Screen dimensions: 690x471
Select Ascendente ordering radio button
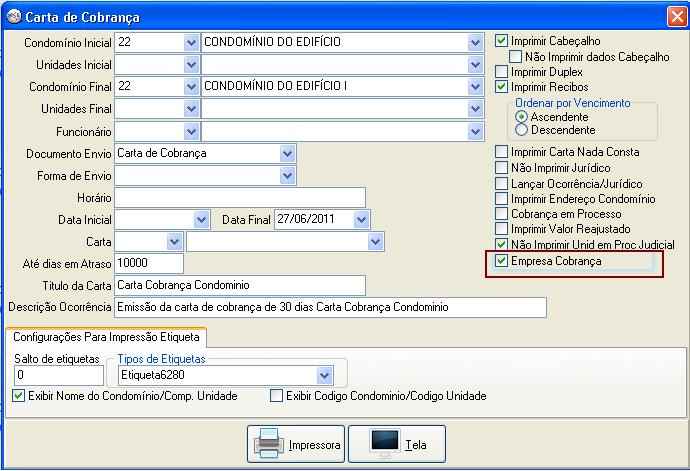pos(521,117)
